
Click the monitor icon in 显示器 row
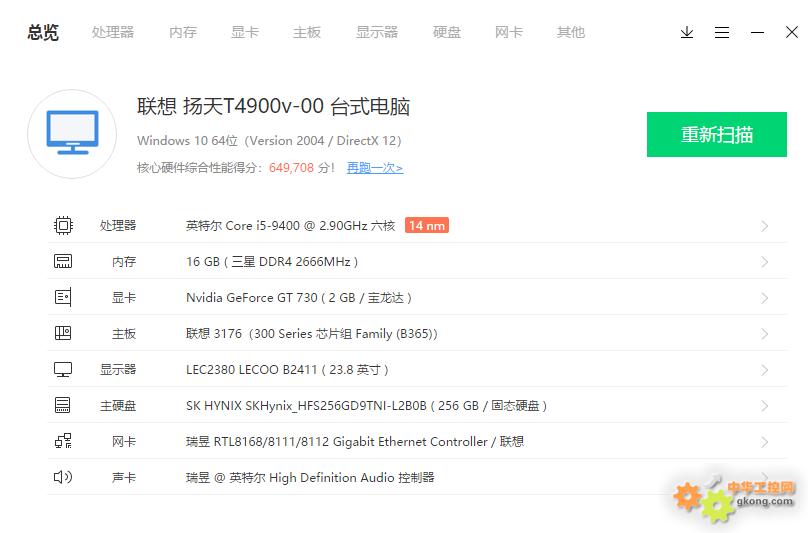[x=63, y=370]
